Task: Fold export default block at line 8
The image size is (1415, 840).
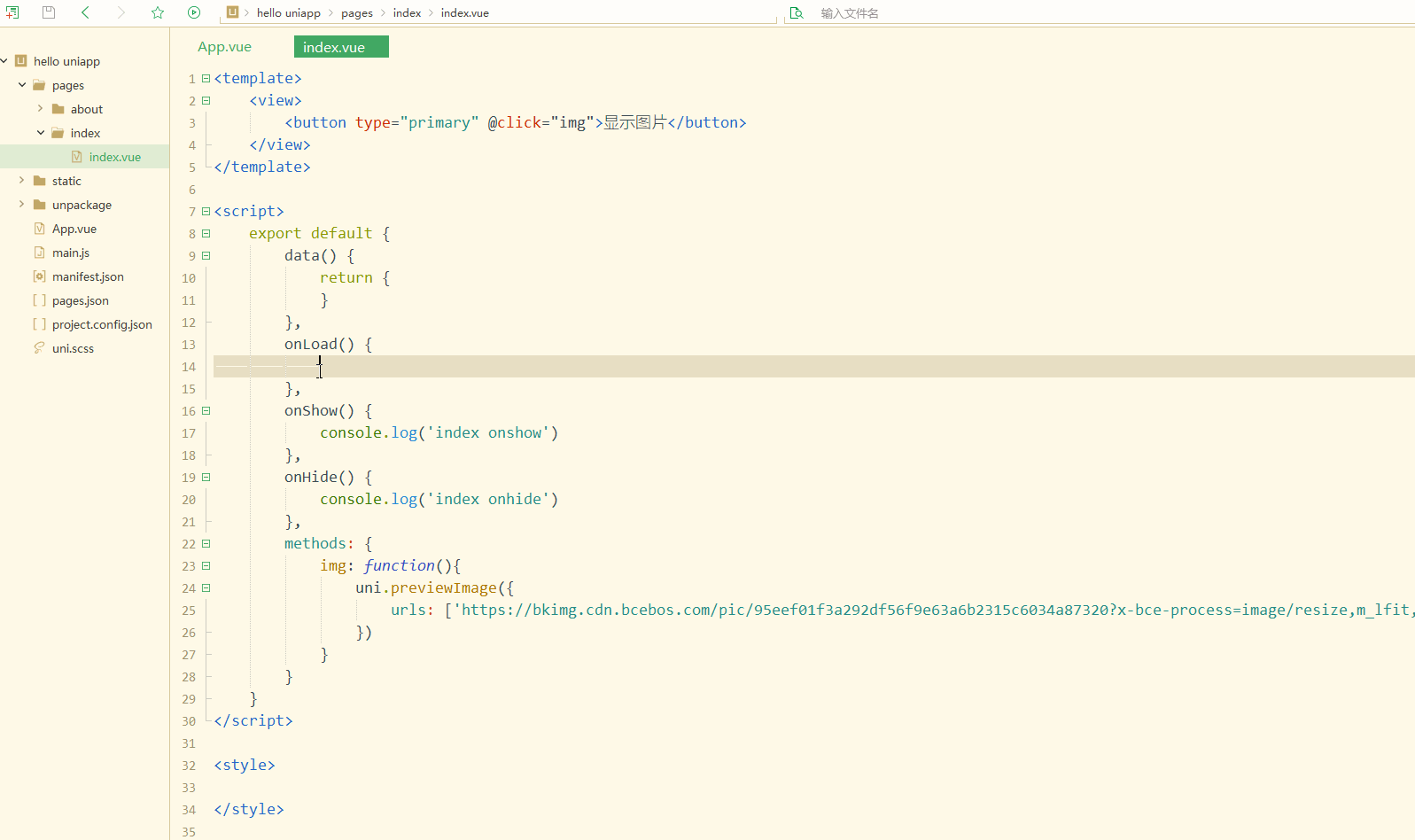Action: tap(206, 233)
